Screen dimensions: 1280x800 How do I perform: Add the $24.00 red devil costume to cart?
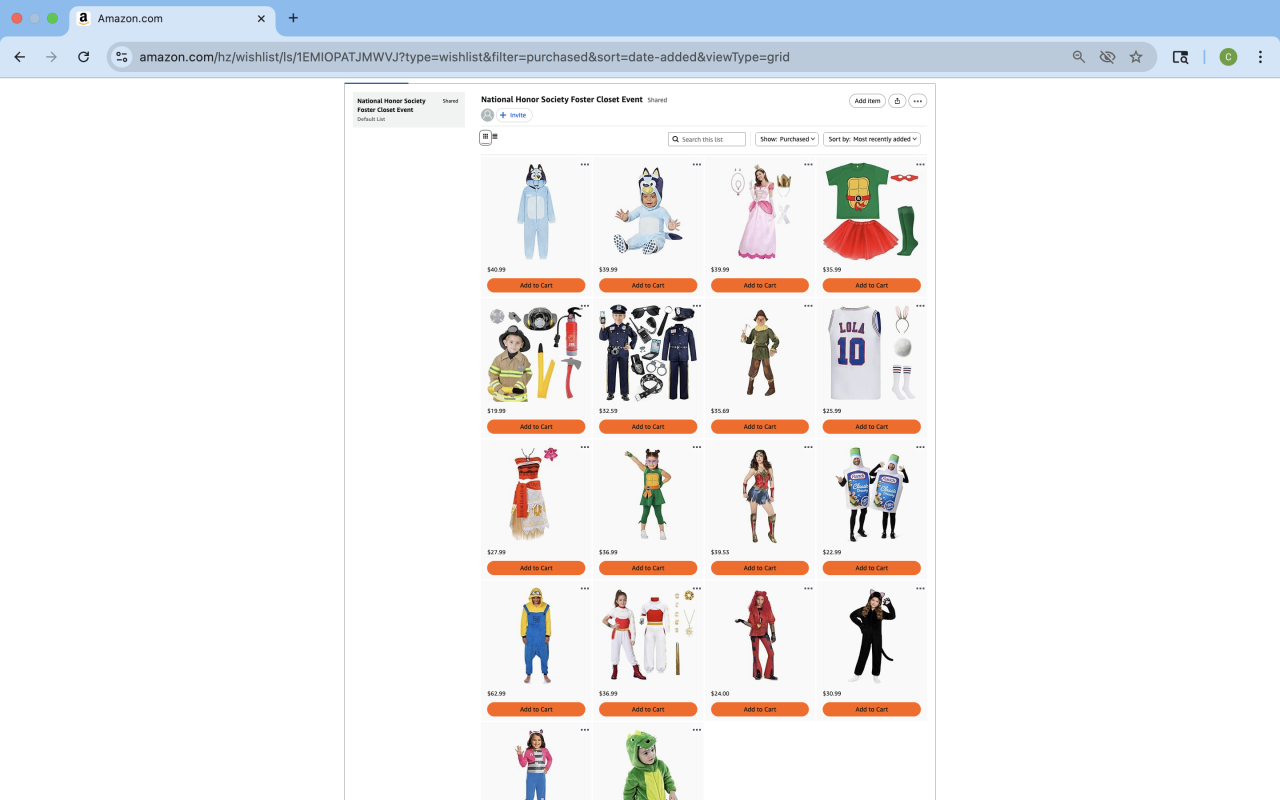coord(760,710)
